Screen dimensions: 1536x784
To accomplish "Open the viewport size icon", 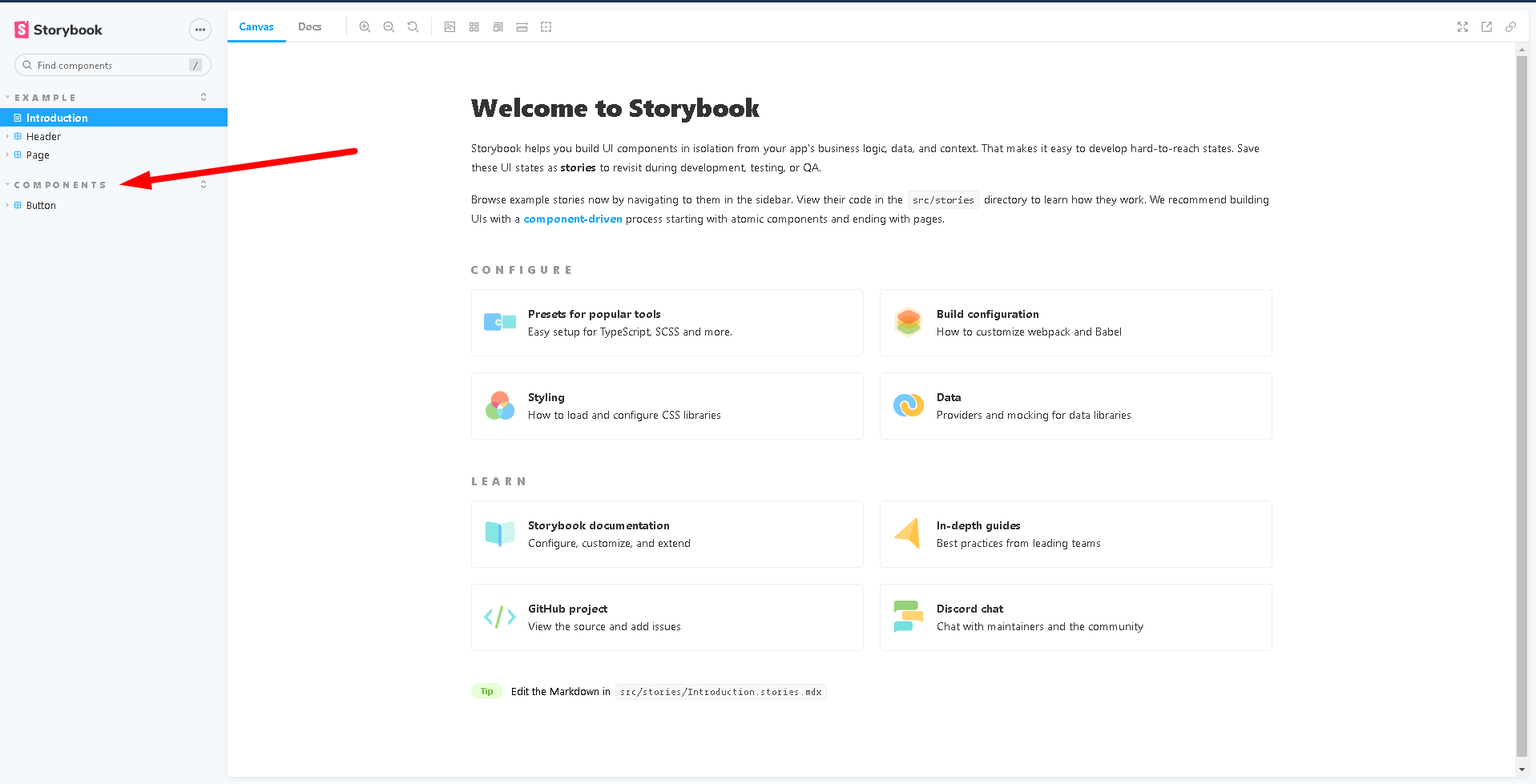I will pos(498,27).
